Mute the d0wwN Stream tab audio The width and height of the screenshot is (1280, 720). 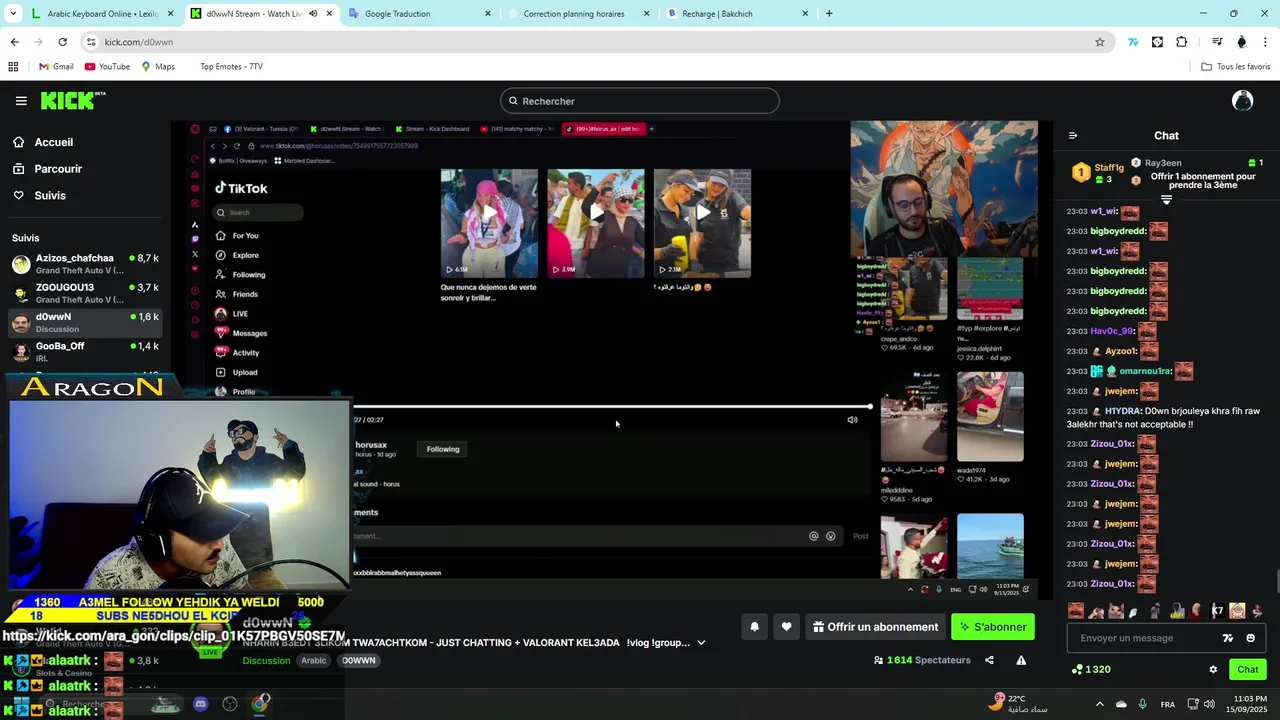pyautogui.click(x=313, y=14)
